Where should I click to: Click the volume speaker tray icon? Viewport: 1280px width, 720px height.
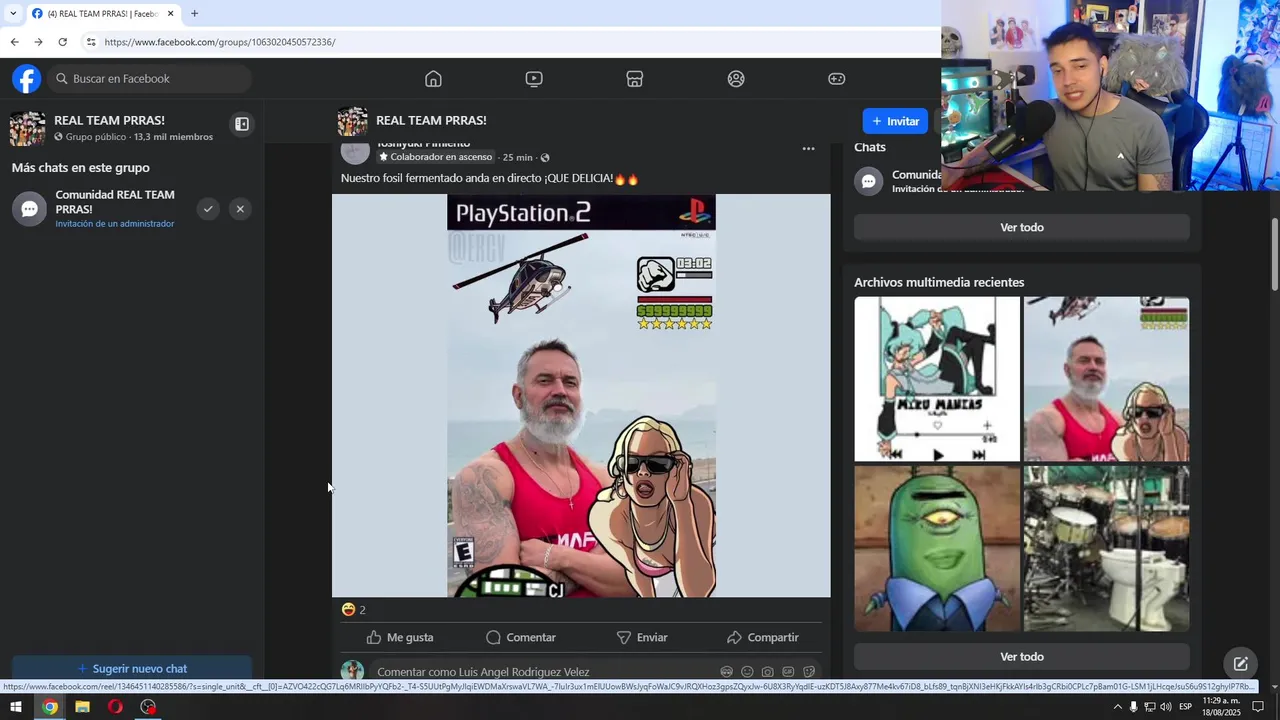[1165, 707]
